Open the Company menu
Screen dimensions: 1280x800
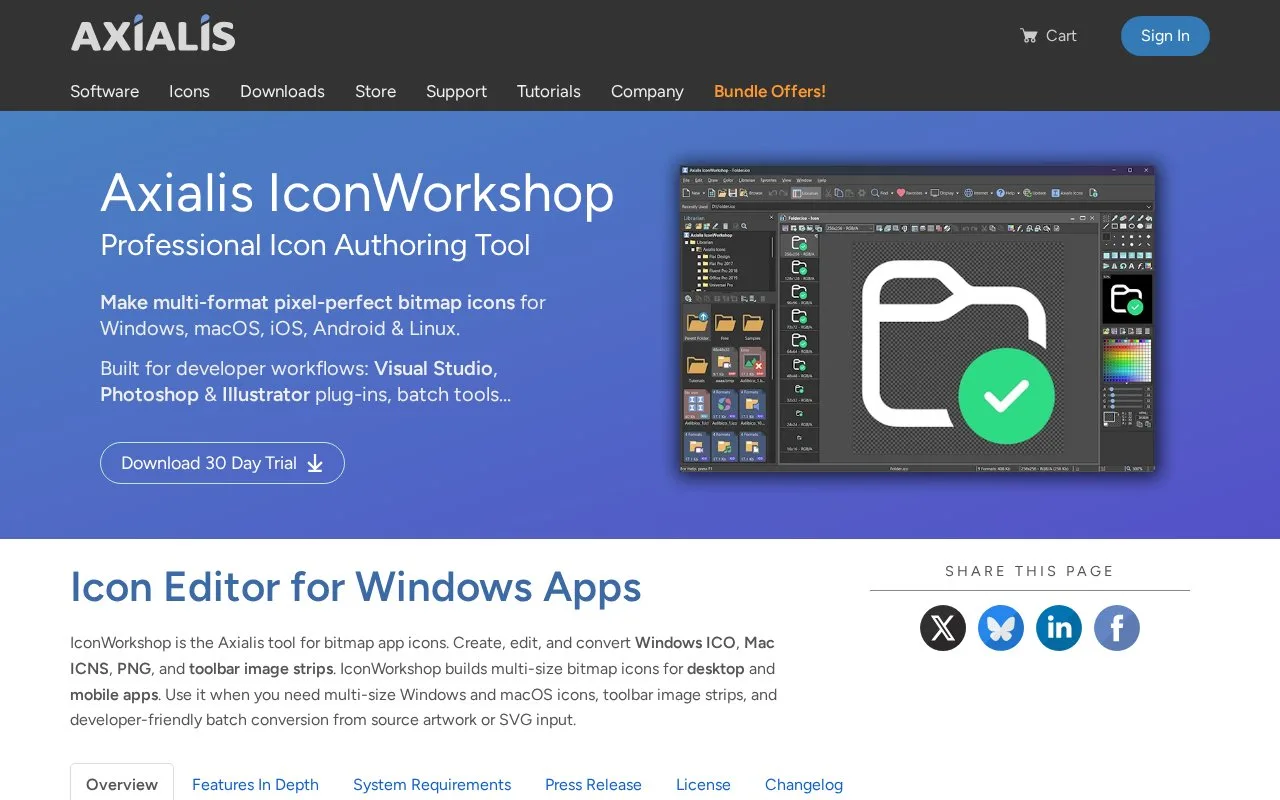pos(647,91)
